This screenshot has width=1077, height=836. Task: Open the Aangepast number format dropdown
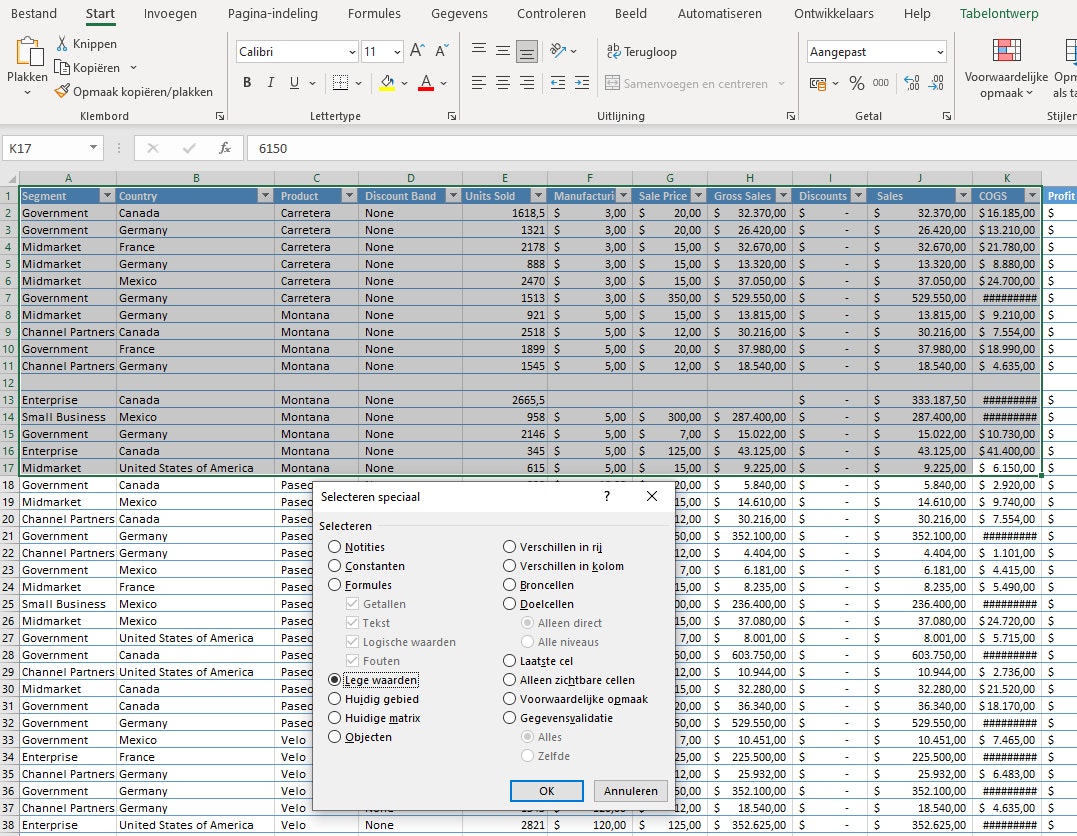click(940, 51)
